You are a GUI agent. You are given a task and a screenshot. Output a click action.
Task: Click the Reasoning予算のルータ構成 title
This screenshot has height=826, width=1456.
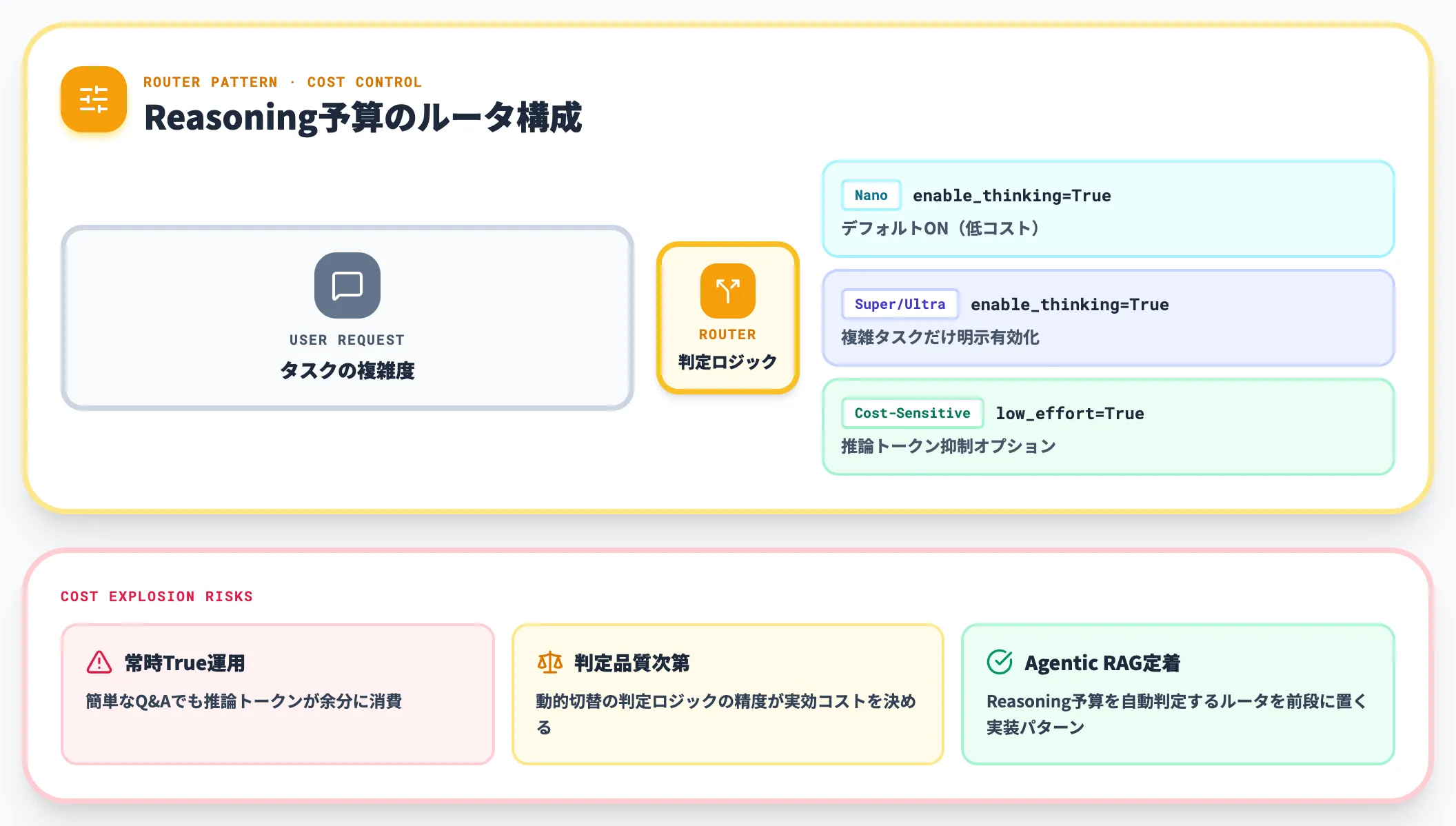click(x=363, y=117)
